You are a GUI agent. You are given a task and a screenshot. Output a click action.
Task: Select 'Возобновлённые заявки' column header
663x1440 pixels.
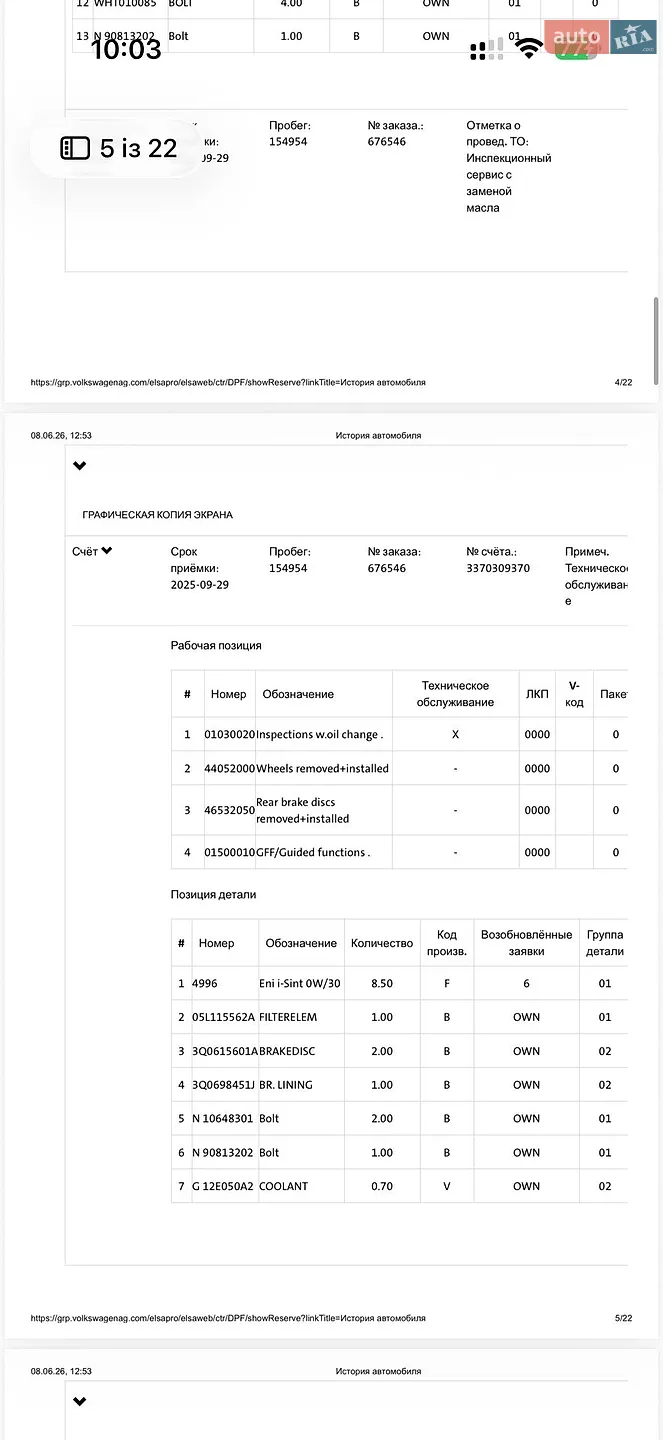(x=527, y=943)
